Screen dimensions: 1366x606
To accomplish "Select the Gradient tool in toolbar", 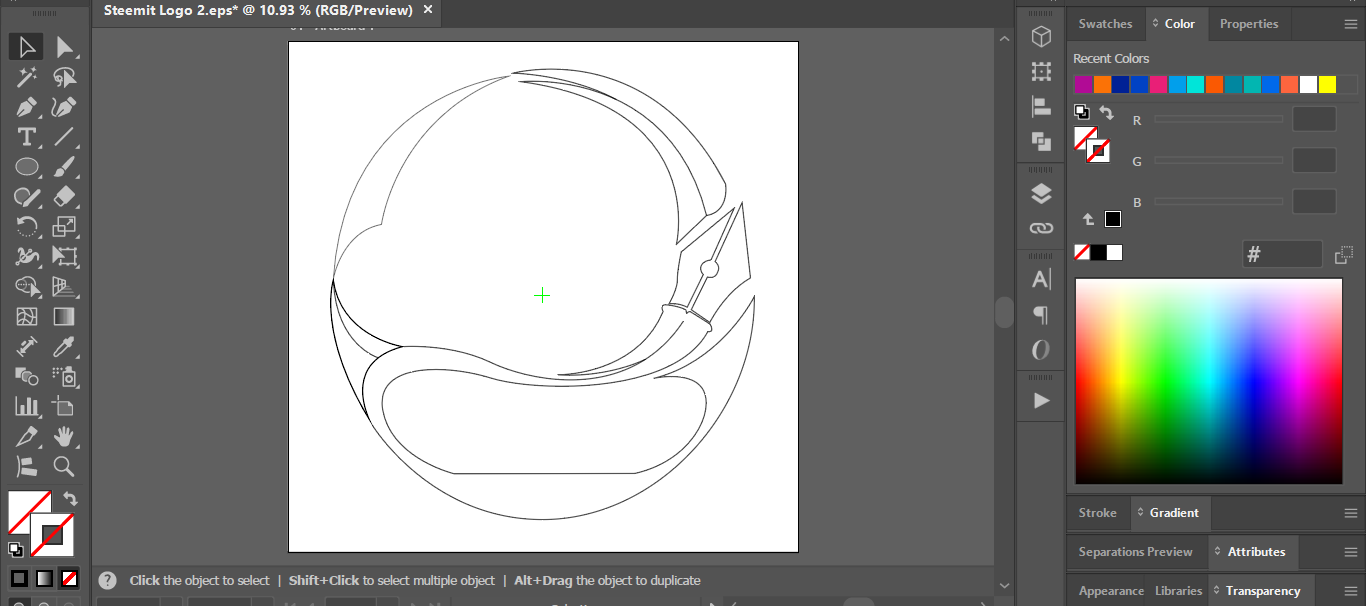I will (65, 317).
